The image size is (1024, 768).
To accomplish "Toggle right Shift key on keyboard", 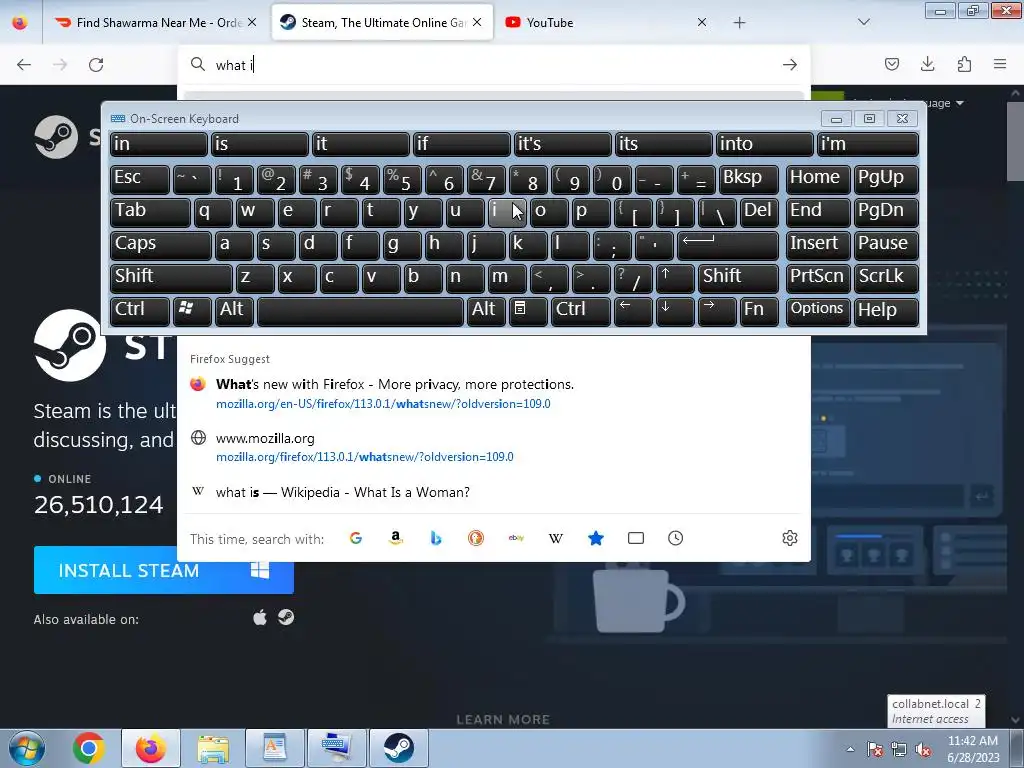I will point(739,278).
